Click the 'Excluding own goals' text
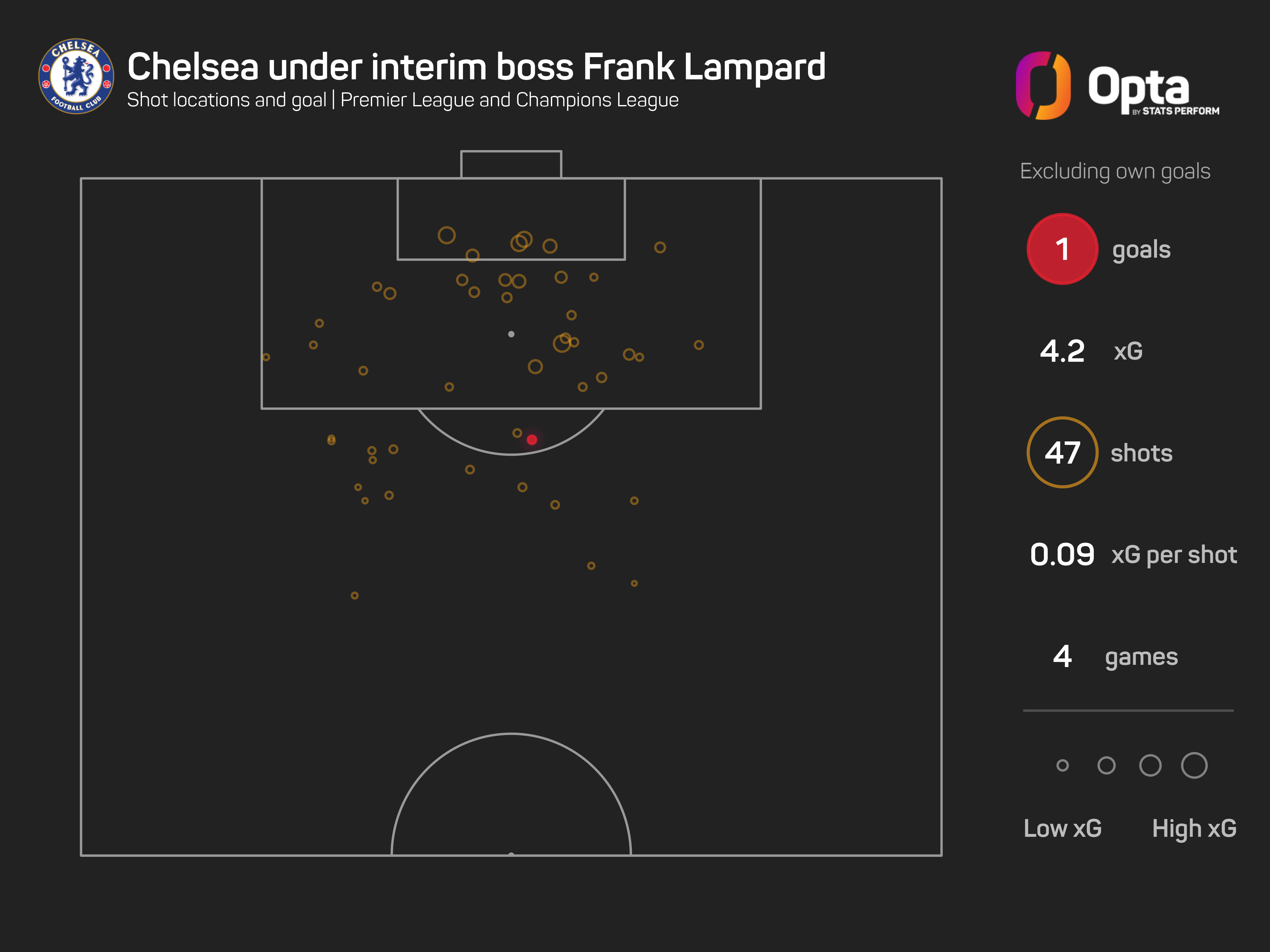The height and width of the screenshot is (952, 1270). pyautogui.click(x=1115, y=171)
